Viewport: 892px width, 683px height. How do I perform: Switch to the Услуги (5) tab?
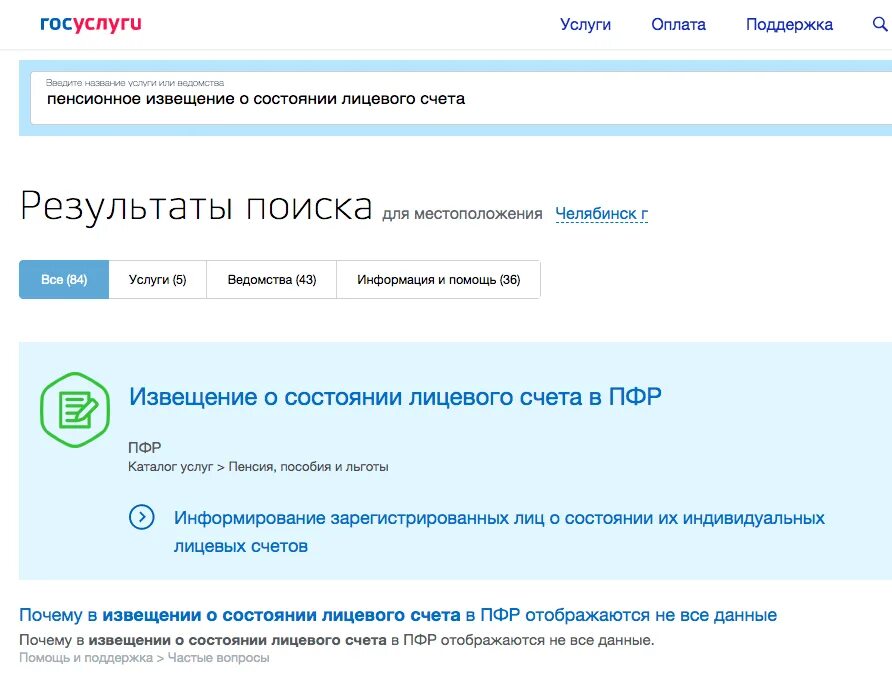pos(158,279)
